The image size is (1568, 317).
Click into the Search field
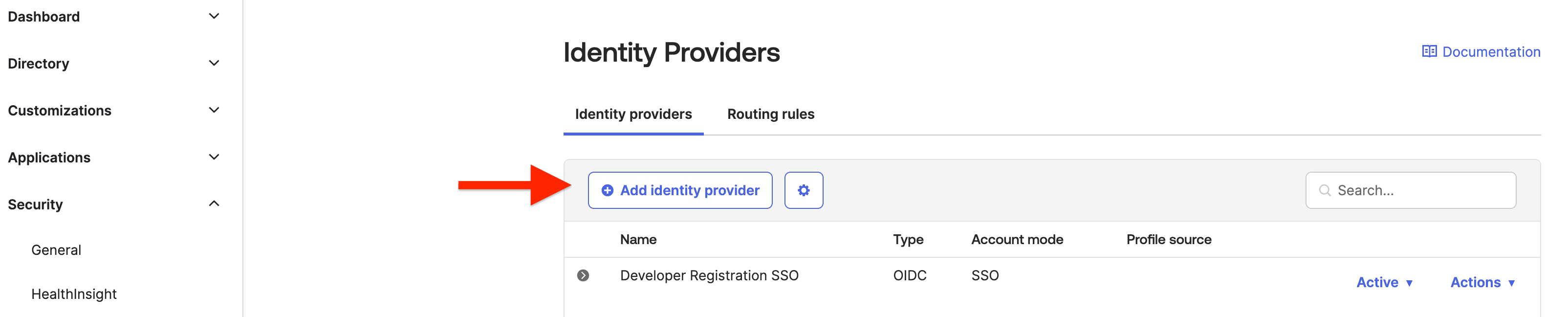click(1411, 190)
